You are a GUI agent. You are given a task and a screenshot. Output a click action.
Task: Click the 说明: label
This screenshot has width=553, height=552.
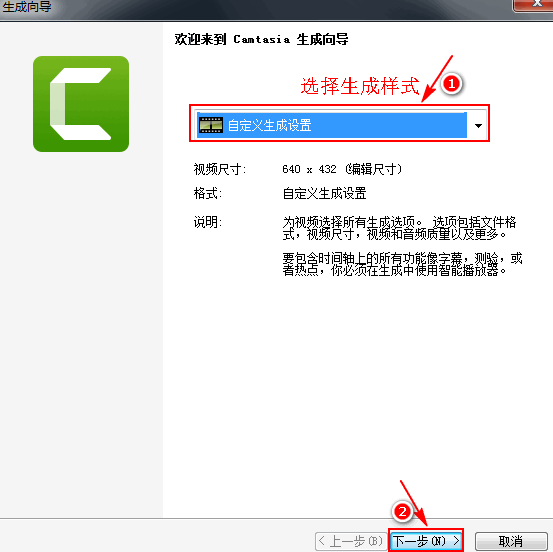[208, 222]
